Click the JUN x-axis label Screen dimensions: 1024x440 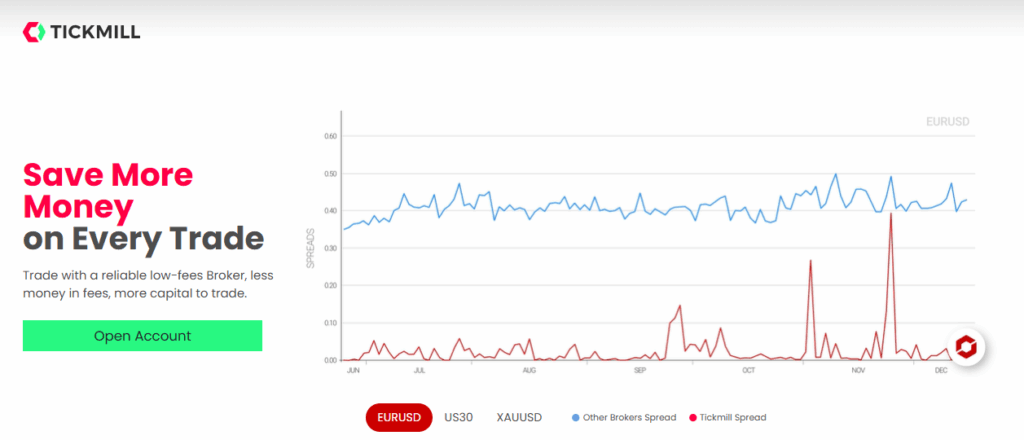click(353, 371)
